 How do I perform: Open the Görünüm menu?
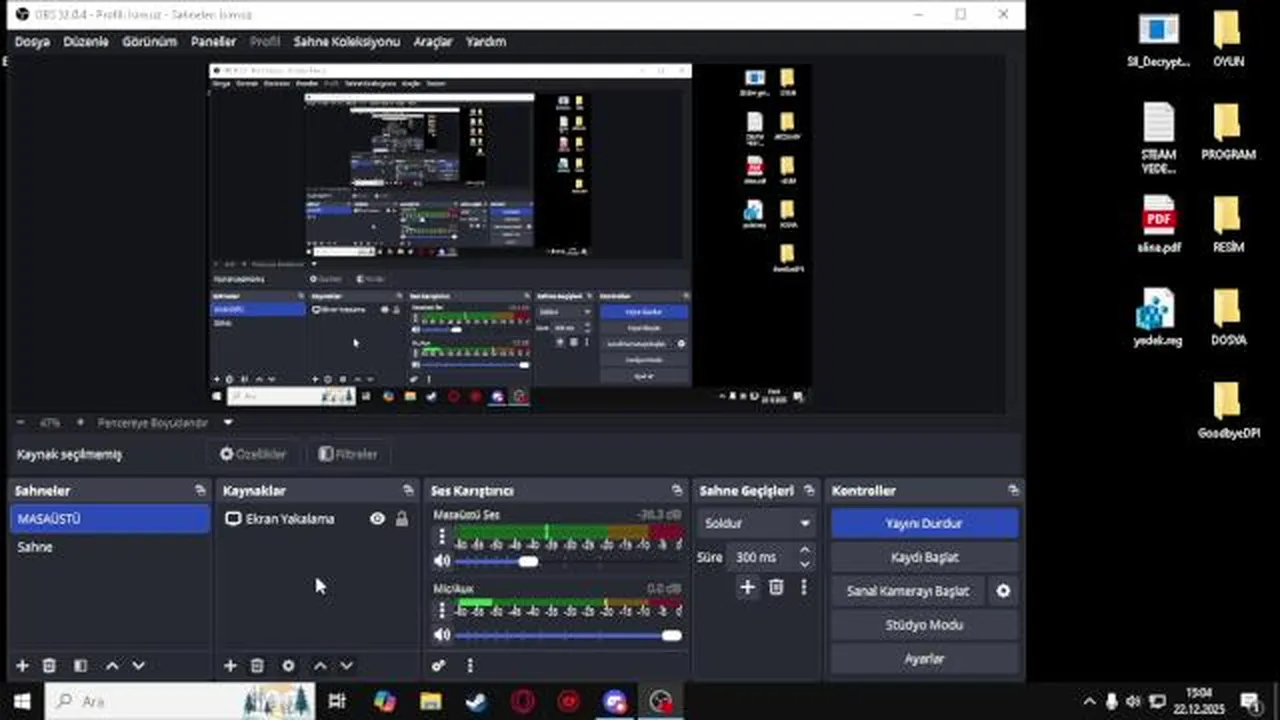(x=149, y=42)
